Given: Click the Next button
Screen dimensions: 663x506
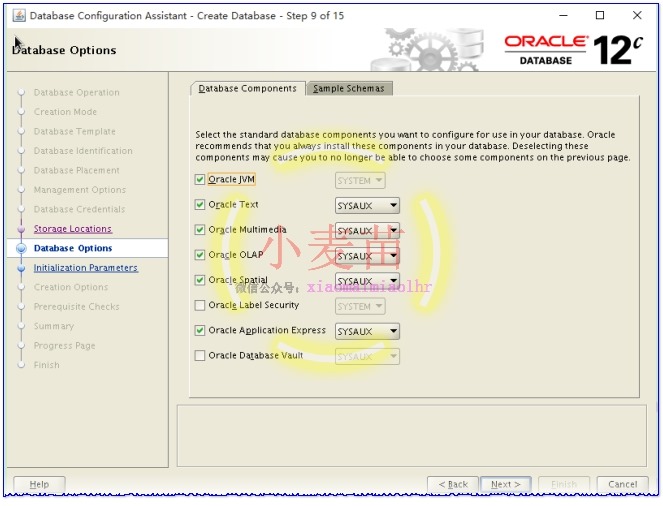Looking at the screenshot, I should (x=506, y=484).
